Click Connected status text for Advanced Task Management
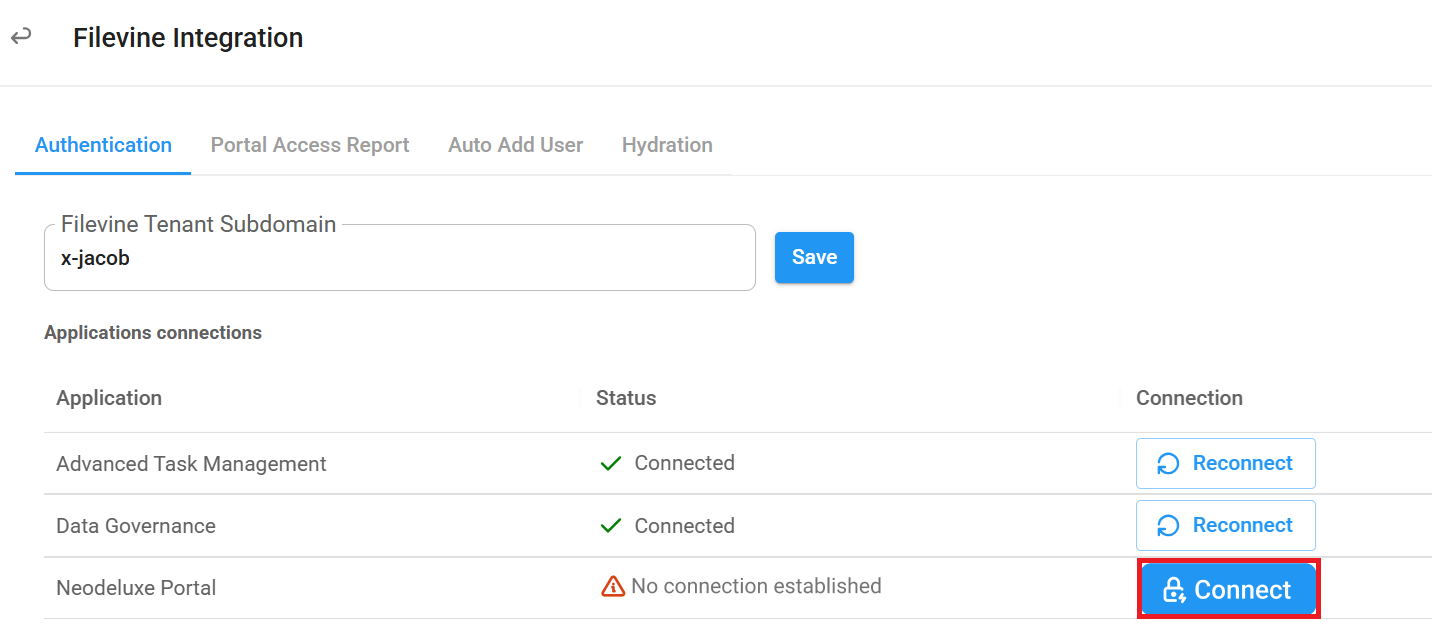 (684, 463)
